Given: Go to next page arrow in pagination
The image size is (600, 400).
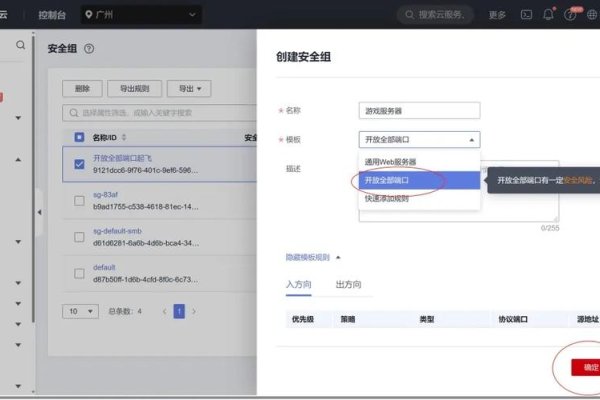Looking at the screenshot, I should 194,311.
